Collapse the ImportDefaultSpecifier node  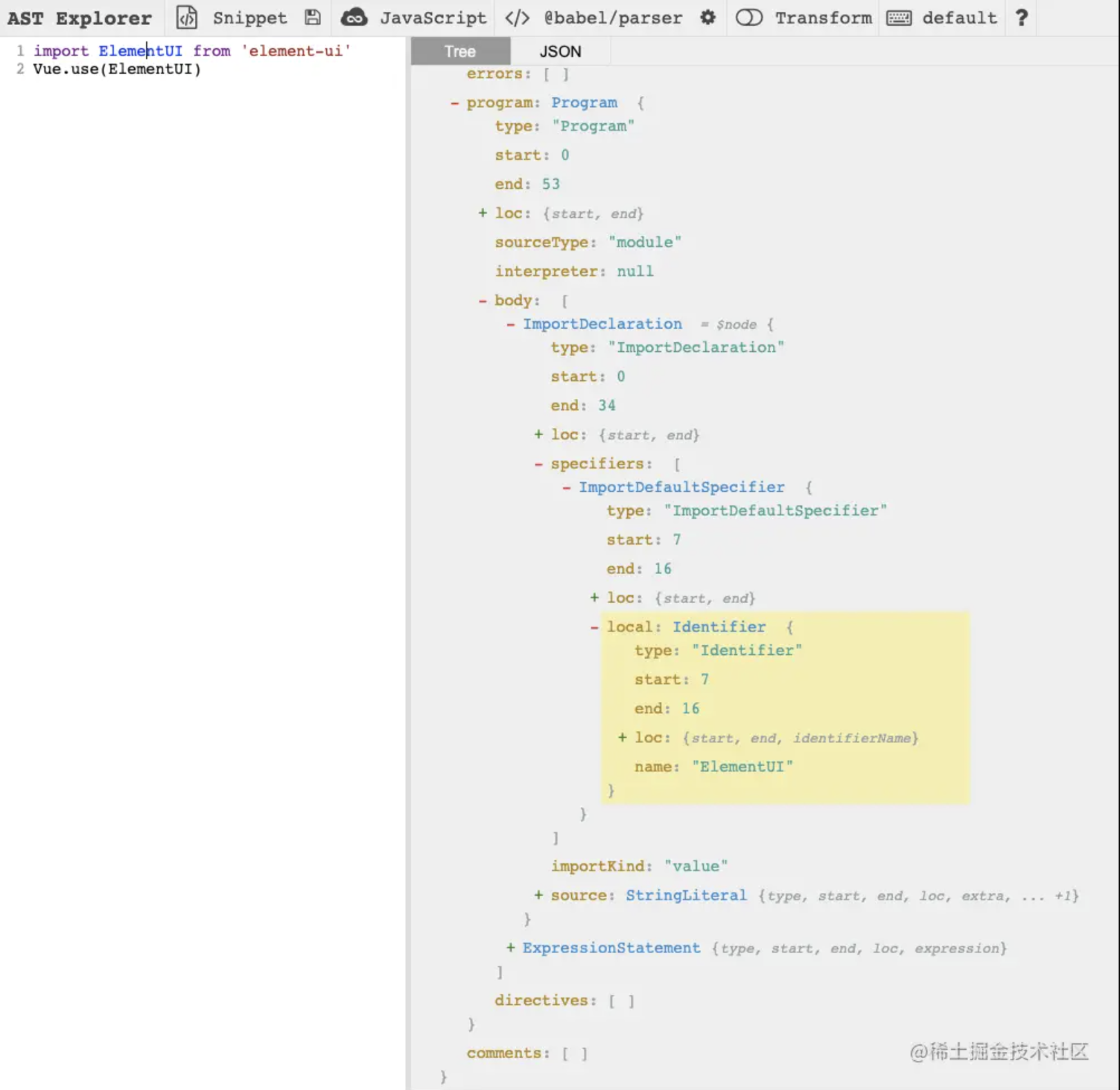tap(567, 487)
